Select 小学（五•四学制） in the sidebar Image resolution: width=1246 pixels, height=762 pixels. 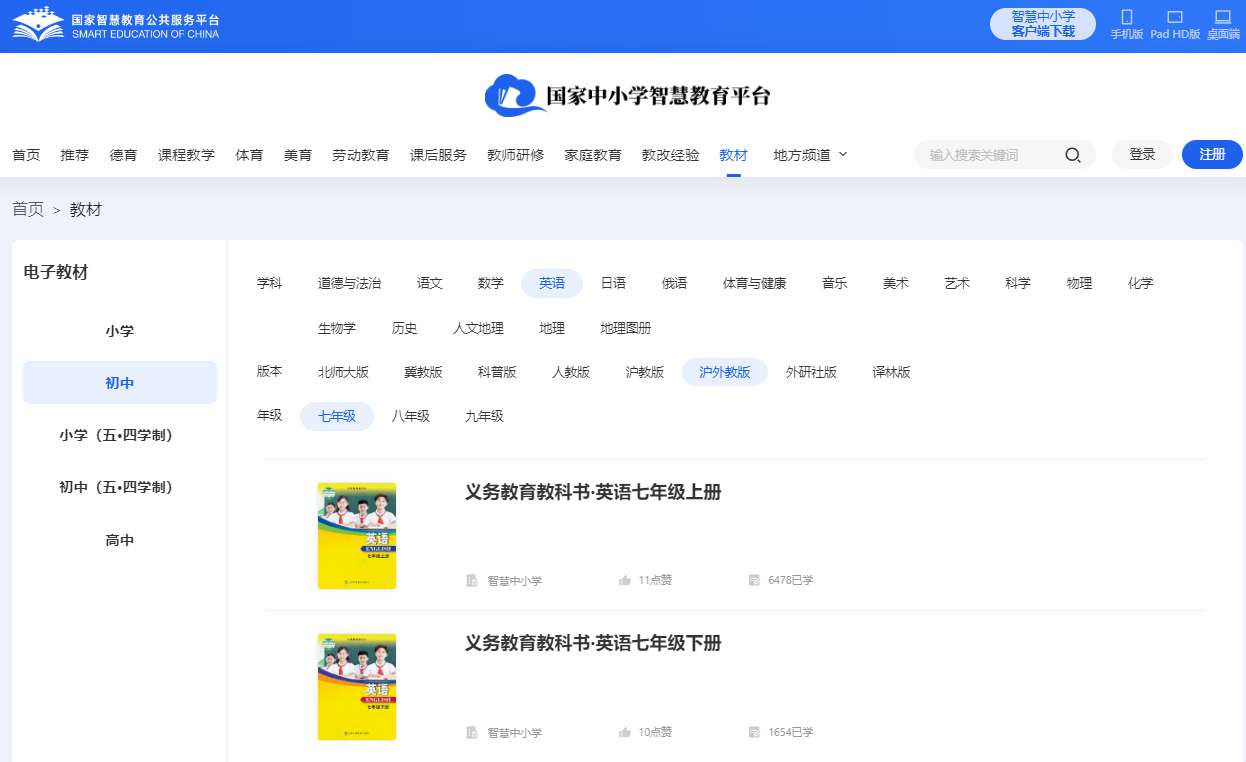click(x=120, y=435)
